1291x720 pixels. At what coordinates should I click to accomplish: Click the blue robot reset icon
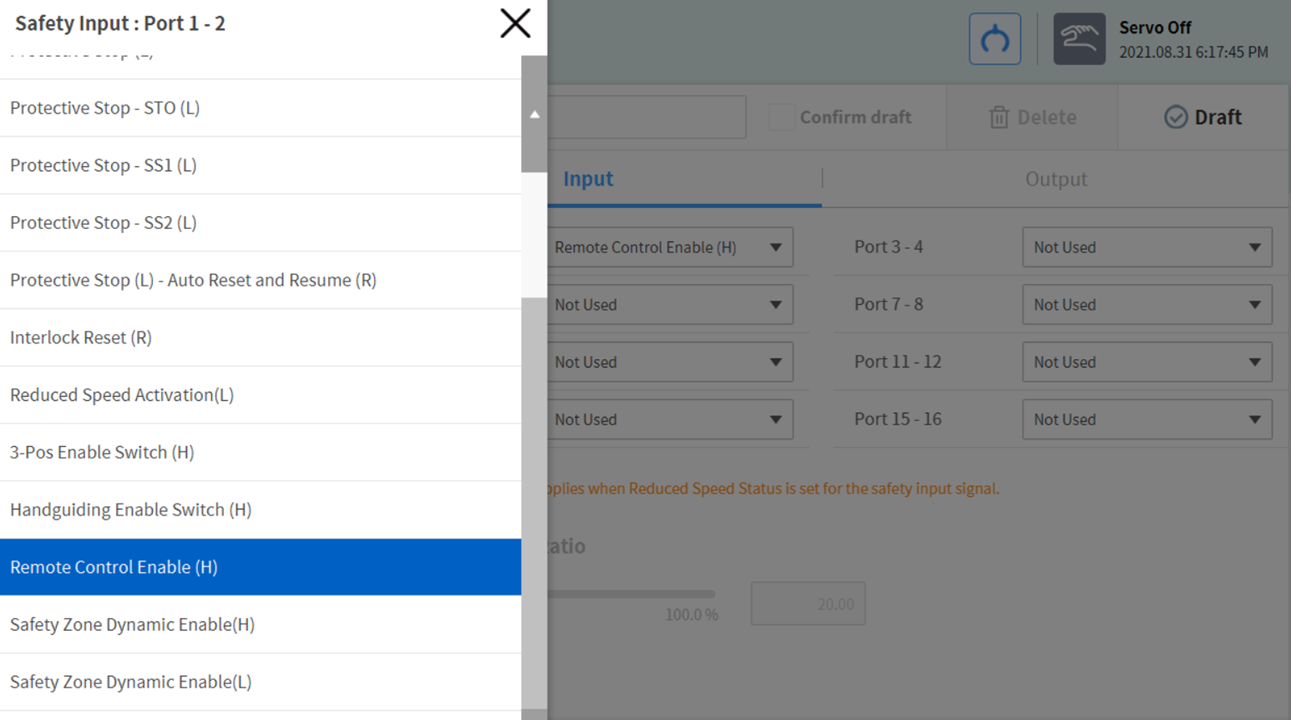pos(994,40)
